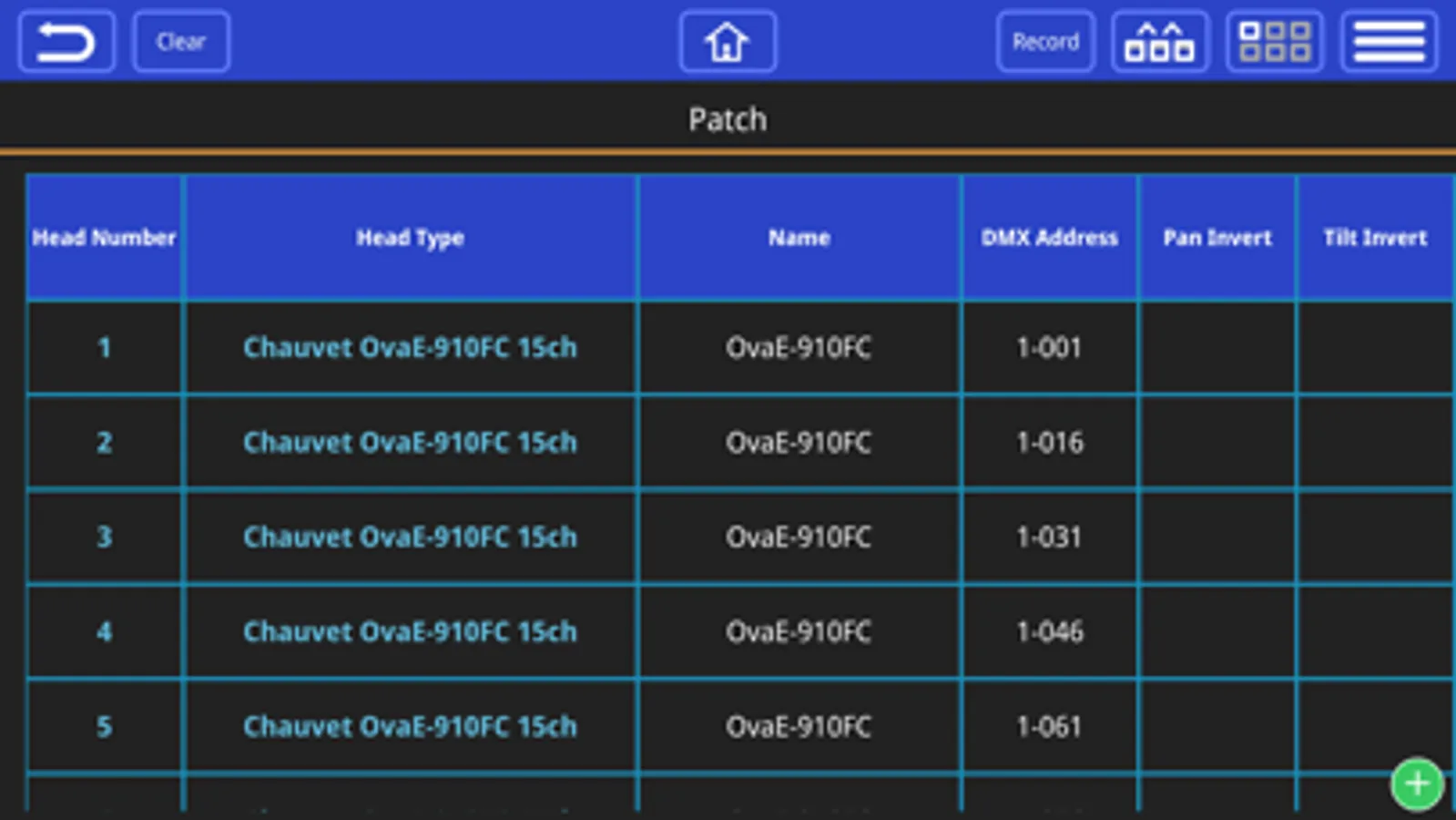Toggle Pan Invert for head 1
Screen dimensions: 1456x820
(1217, 348)
